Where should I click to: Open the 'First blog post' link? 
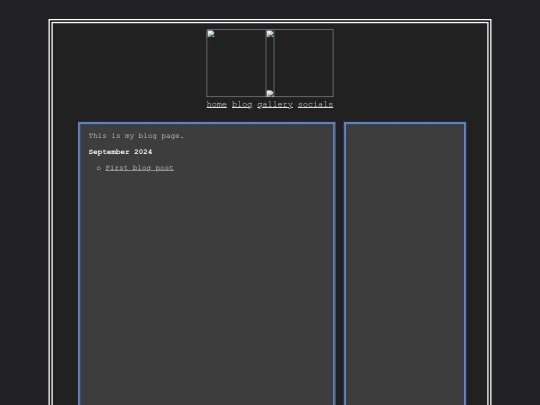pos(139,168)
